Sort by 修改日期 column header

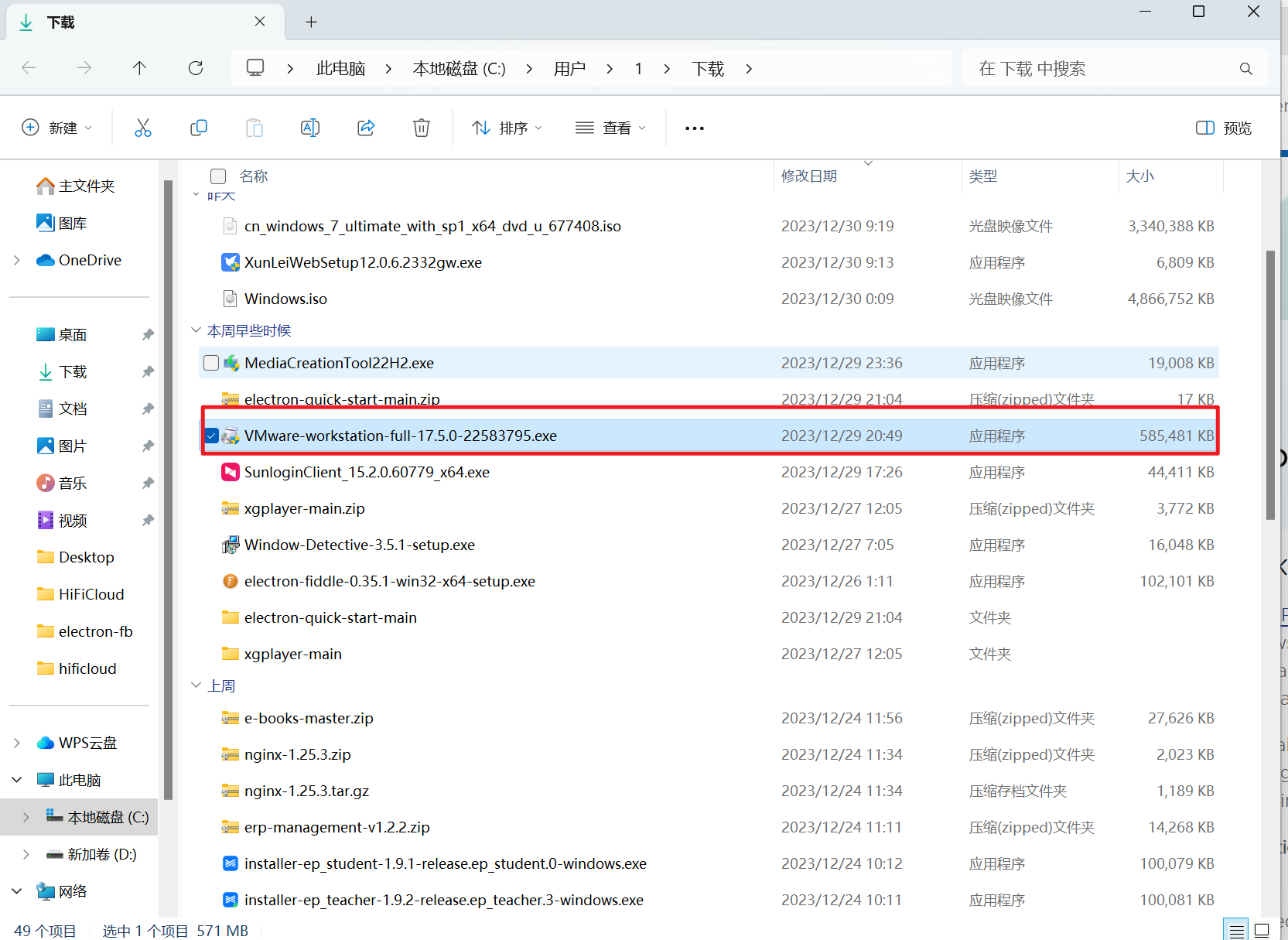point(809,176)
